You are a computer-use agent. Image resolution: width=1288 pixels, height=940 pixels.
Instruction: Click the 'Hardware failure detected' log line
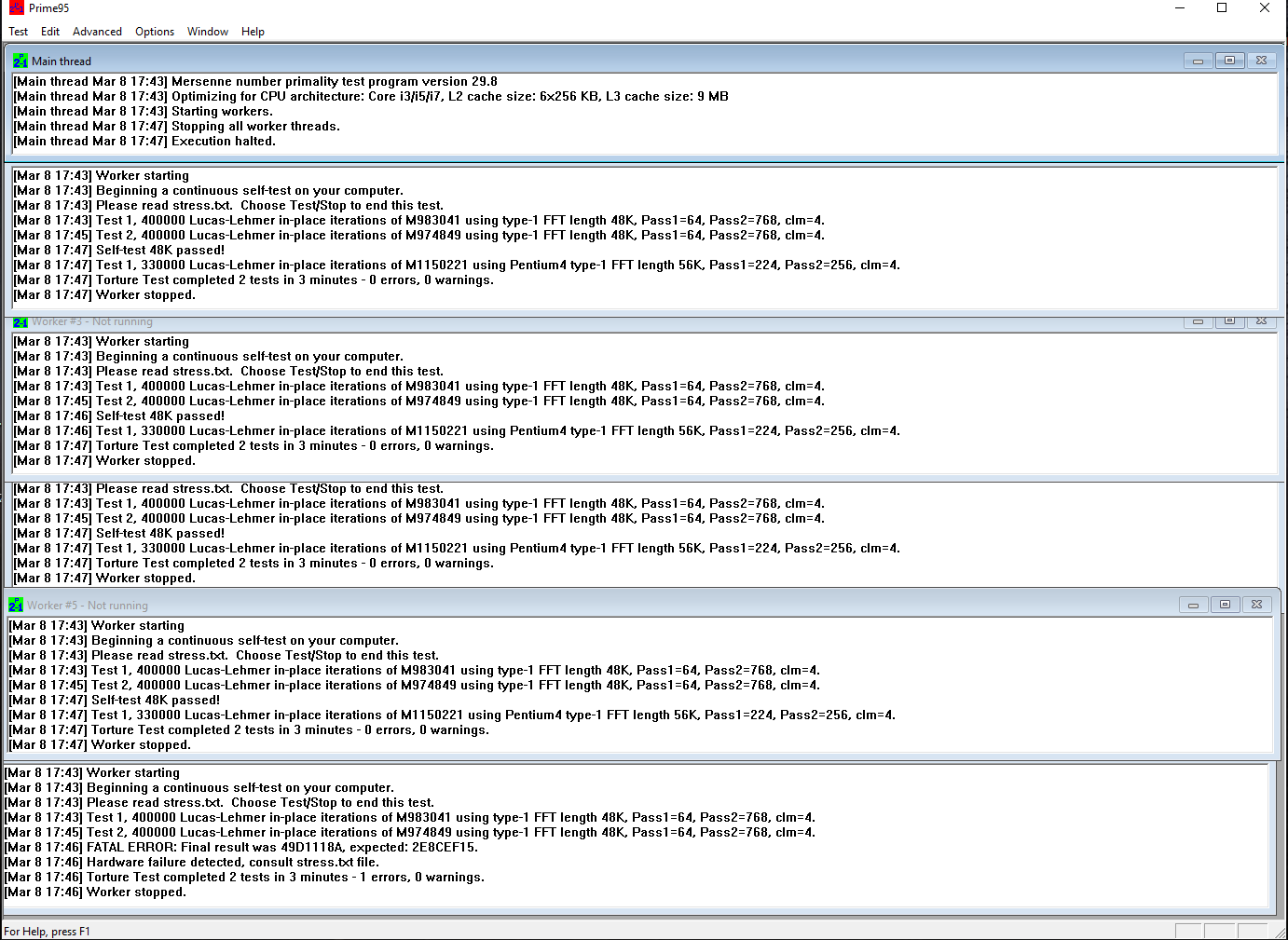(x=192, y=863)
